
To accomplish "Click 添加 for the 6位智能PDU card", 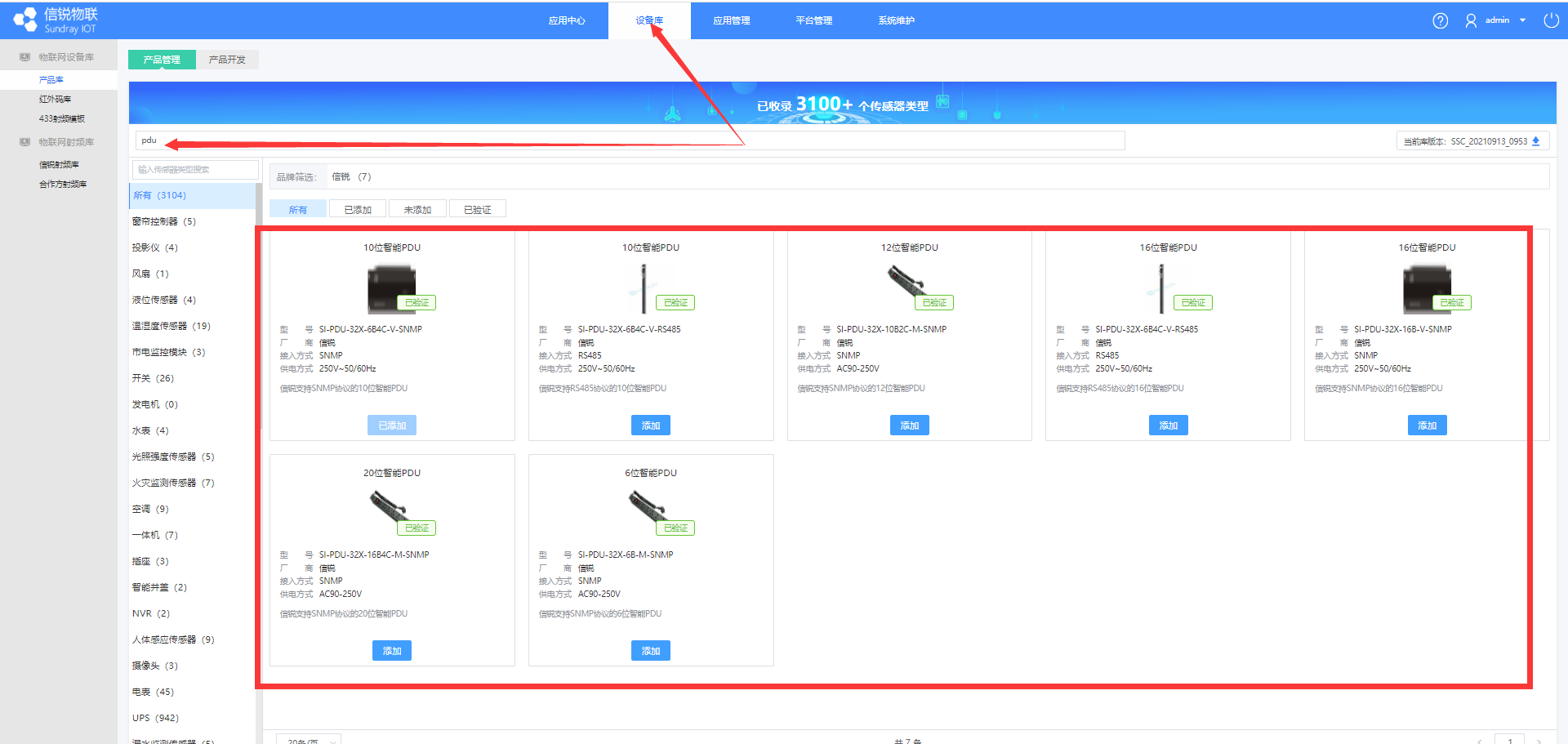I will point(651,651).
